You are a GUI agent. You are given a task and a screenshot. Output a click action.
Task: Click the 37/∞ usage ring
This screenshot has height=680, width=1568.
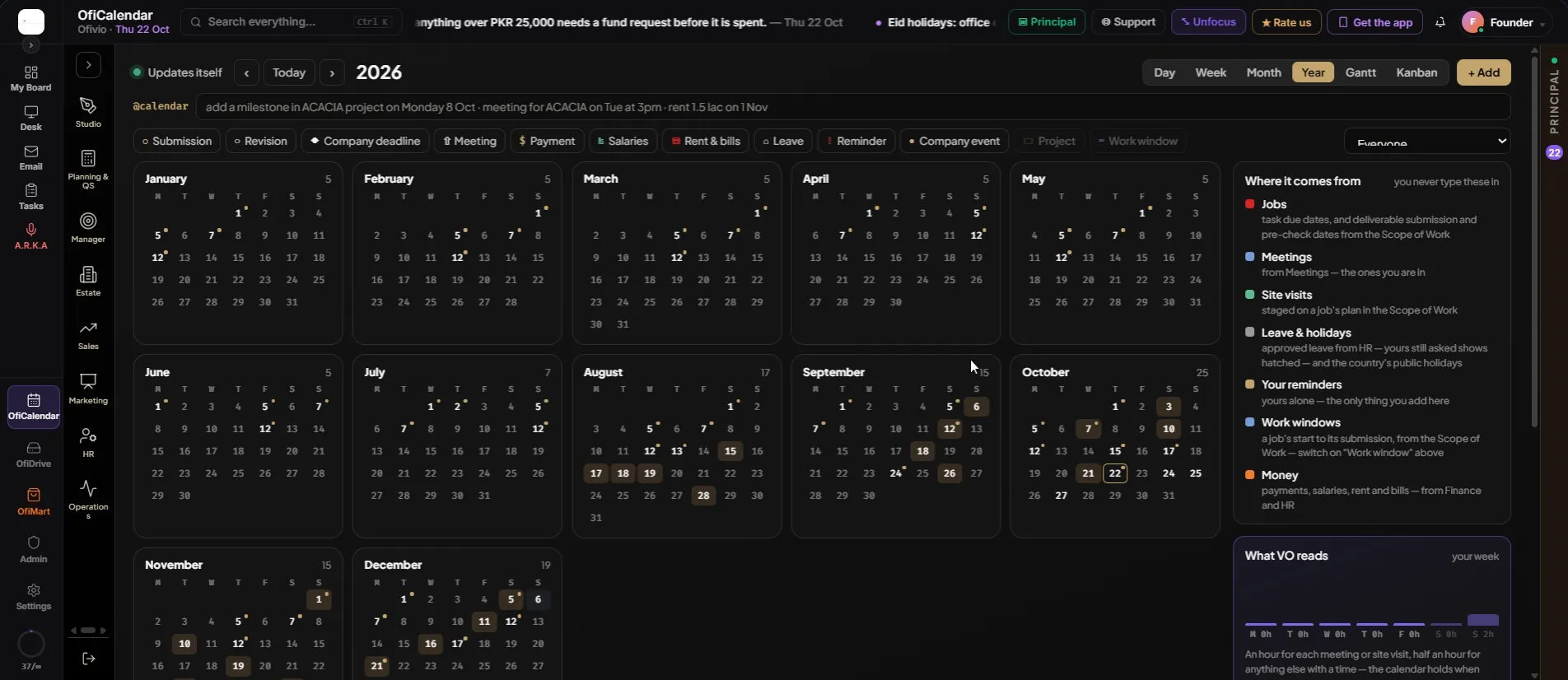coord(31,644)
